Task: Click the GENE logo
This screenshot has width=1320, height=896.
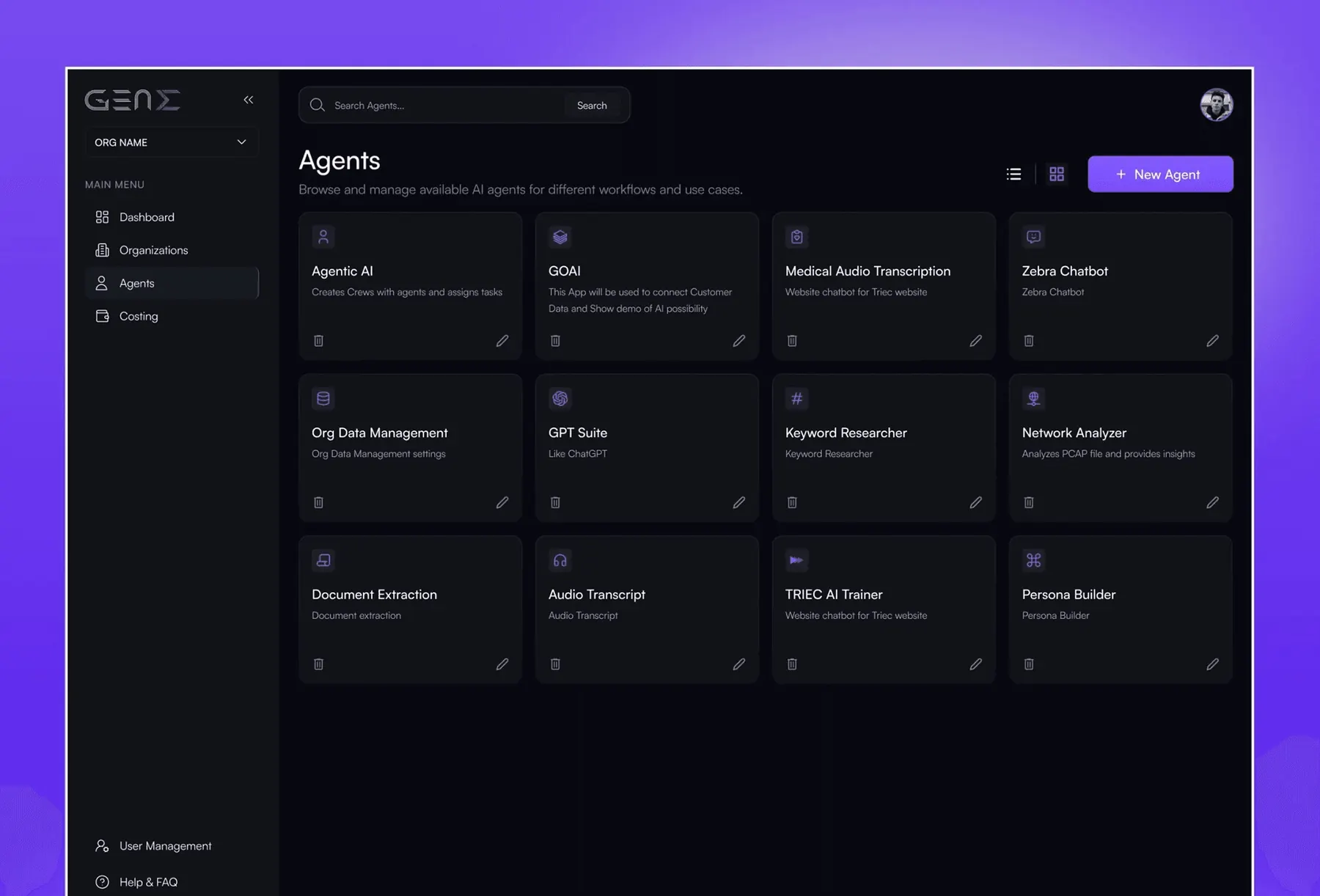Action: tap(133, 100)
